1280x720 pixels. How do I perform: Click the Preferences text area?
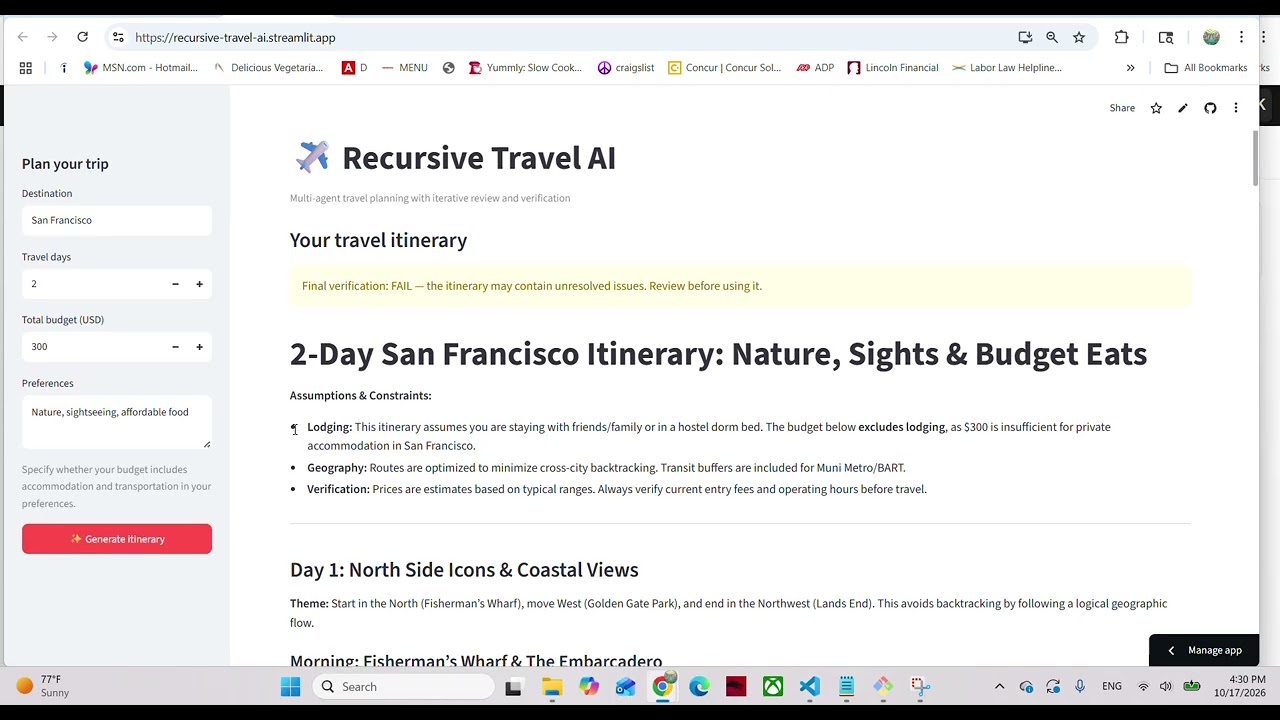117,422
